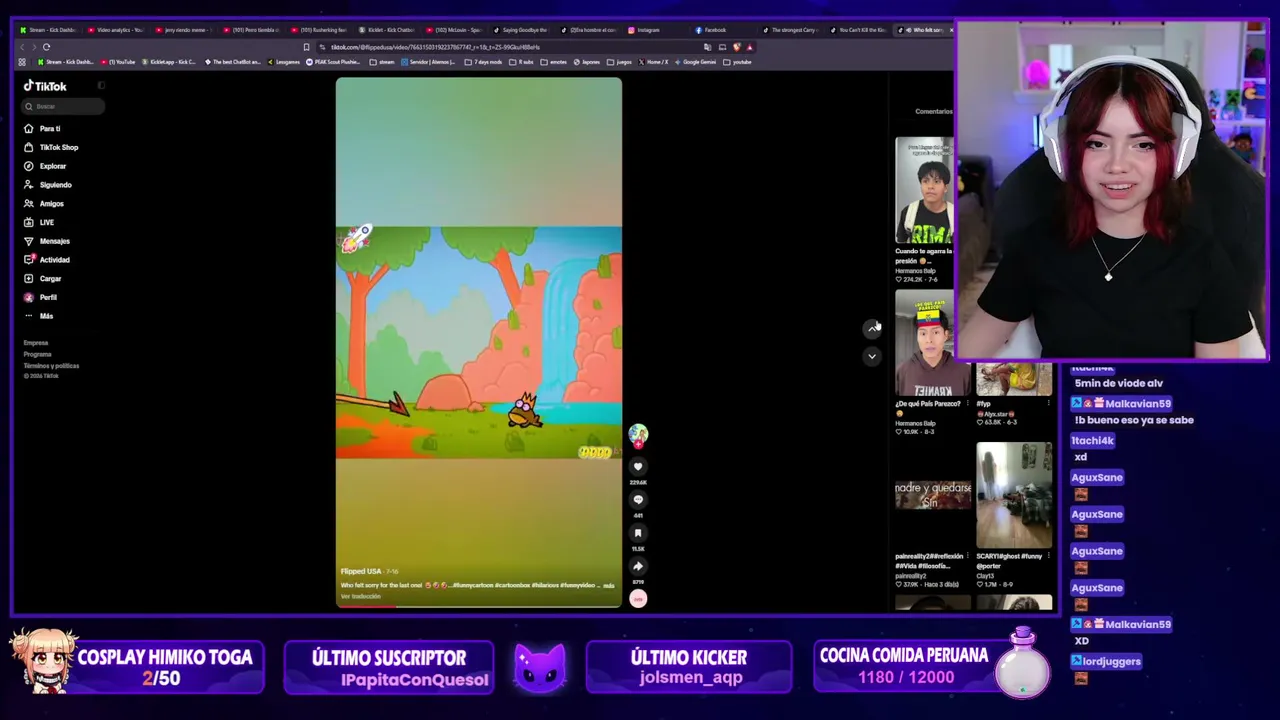Go to next video with down chevron
1280x720 pixels.
point(872,356)
